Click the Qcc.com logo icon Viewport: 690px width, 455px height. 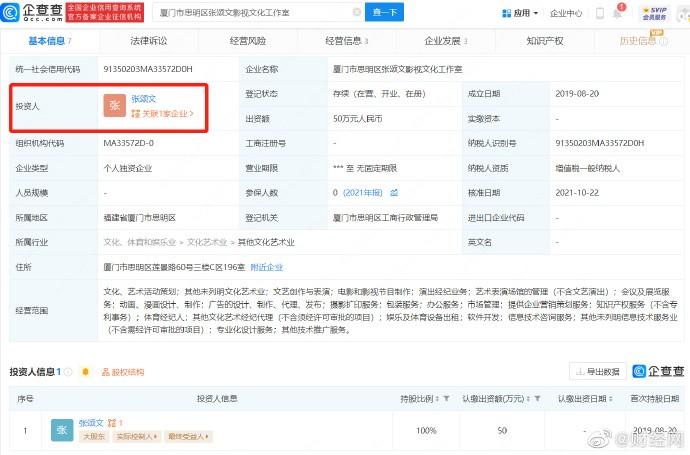click(10, 12)
